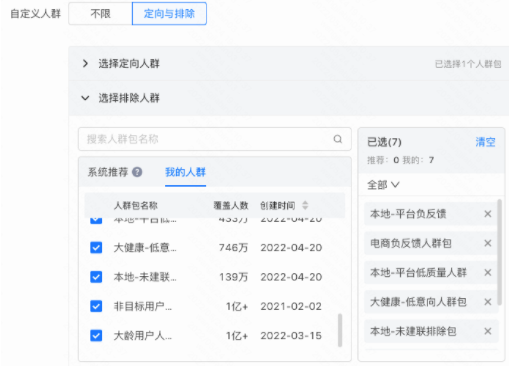The image size is (509, 366).
Task: Remove 本地-平台低质量人群 from selected
Action: pos(488,272)
